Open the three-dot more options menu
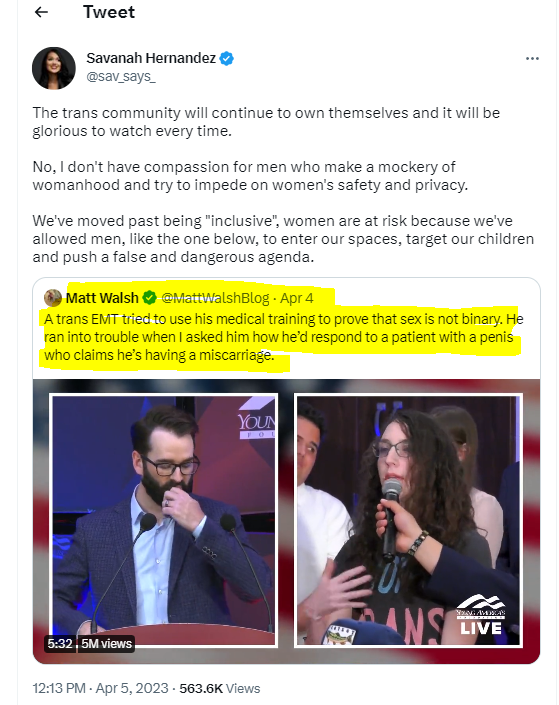This screenshot has width=559, height=705. (532, 58)
